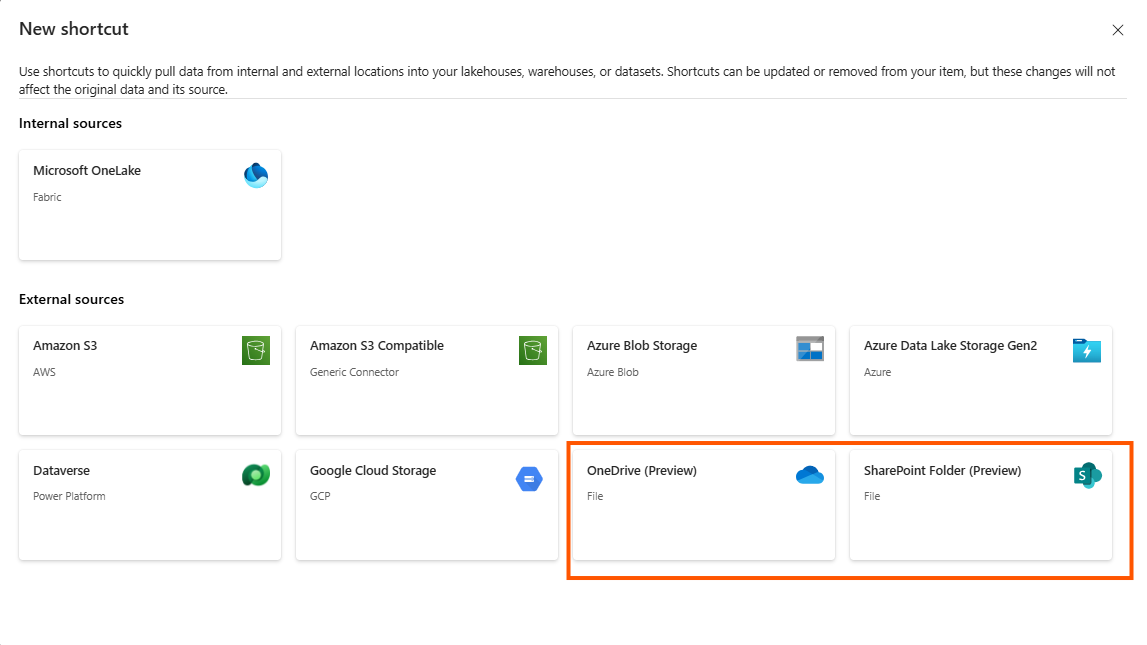Viewport: 1147px width, 645px height.
Task: Click the External sources section heading
Action: click(x=71, y=298)
